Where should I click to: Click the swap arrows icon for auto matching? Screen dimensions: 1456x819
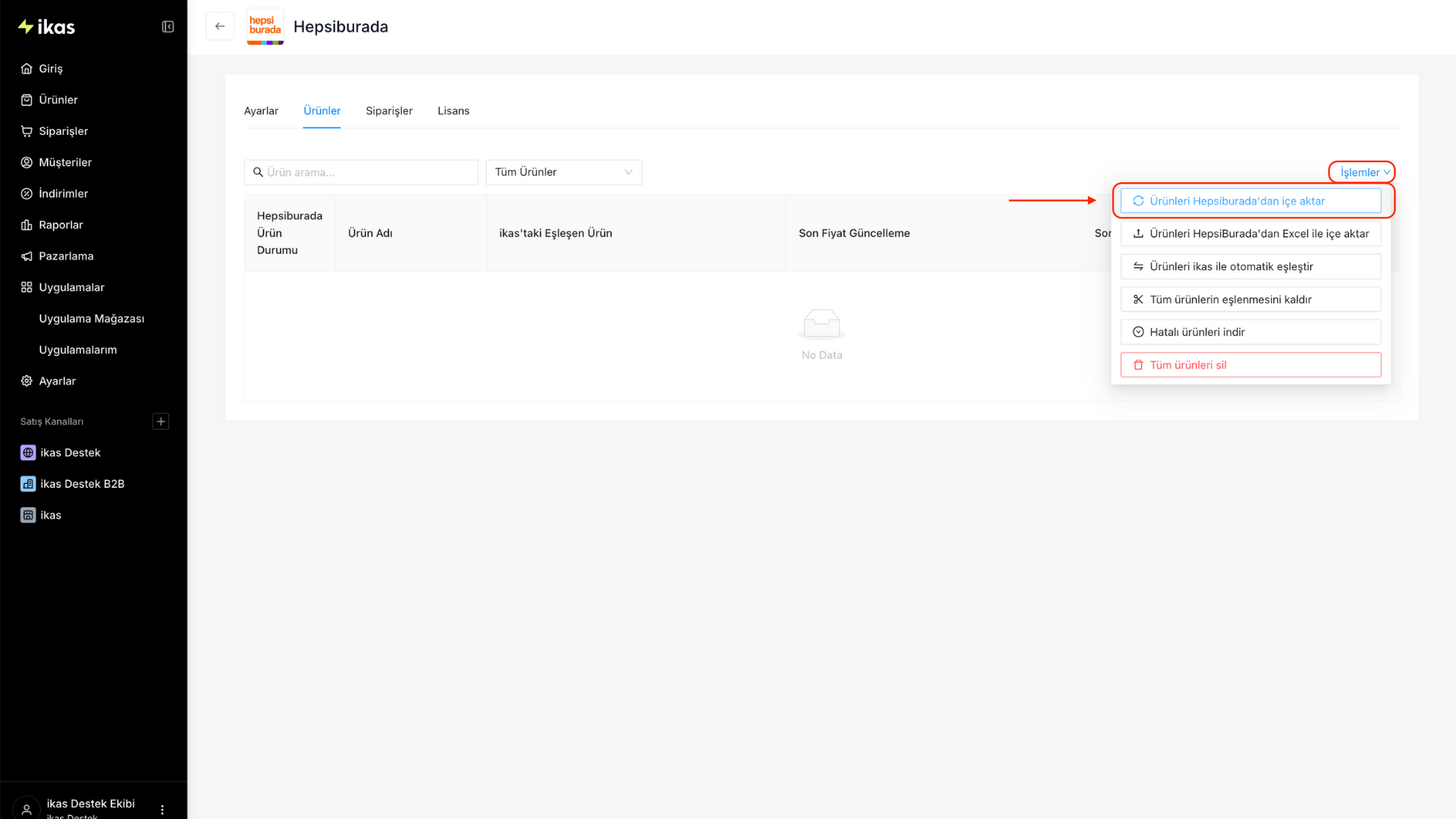pyautogui.click(x=1138, y=266)
